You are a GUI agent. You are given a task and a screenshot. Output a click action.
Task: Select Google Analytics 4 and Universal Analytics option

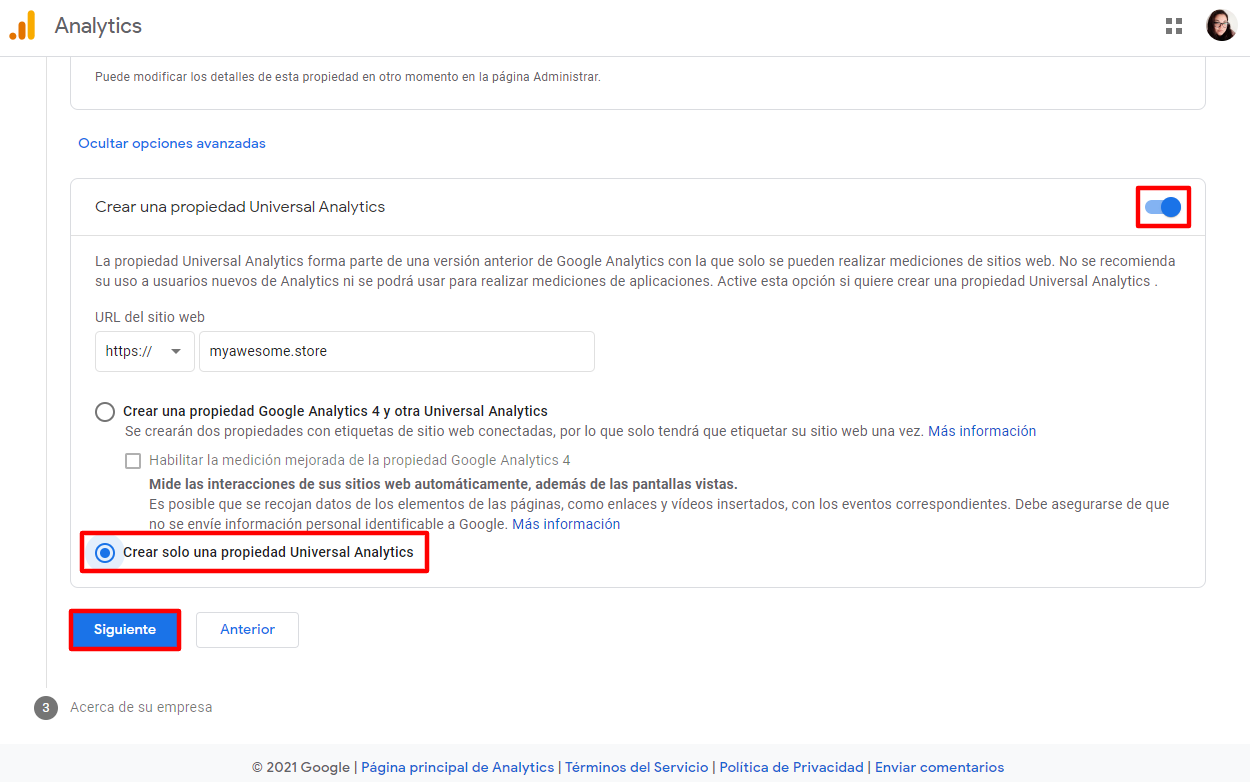[x=105, y=411]
